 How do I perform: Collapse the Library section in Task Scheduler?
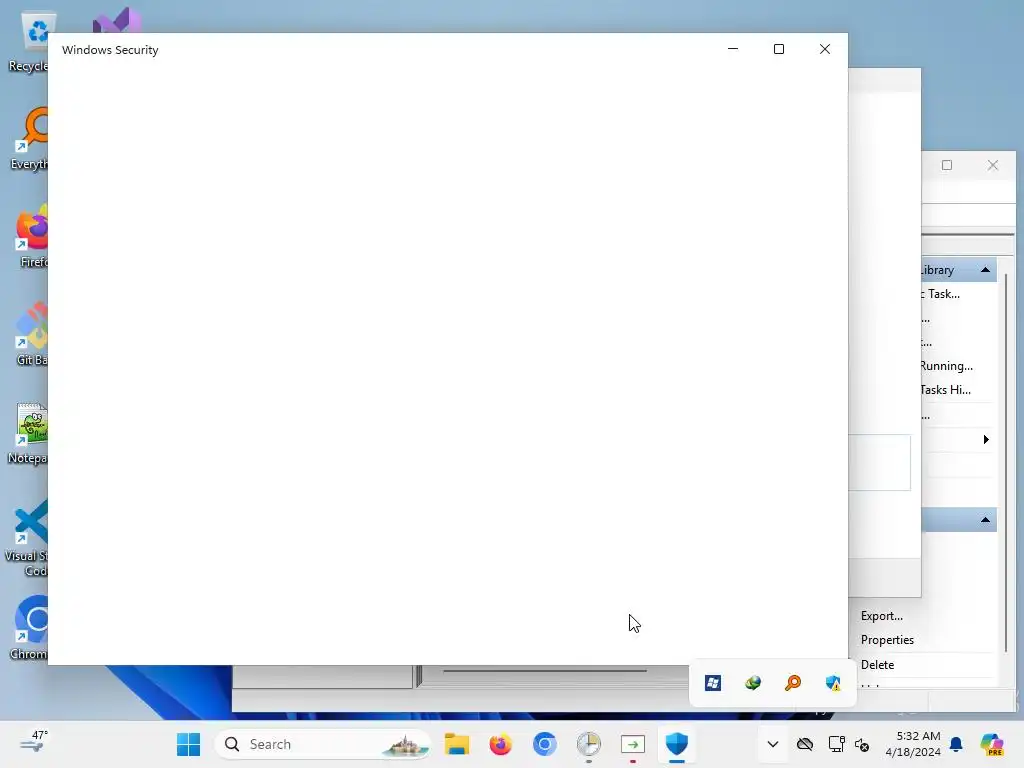coord(985,270)
